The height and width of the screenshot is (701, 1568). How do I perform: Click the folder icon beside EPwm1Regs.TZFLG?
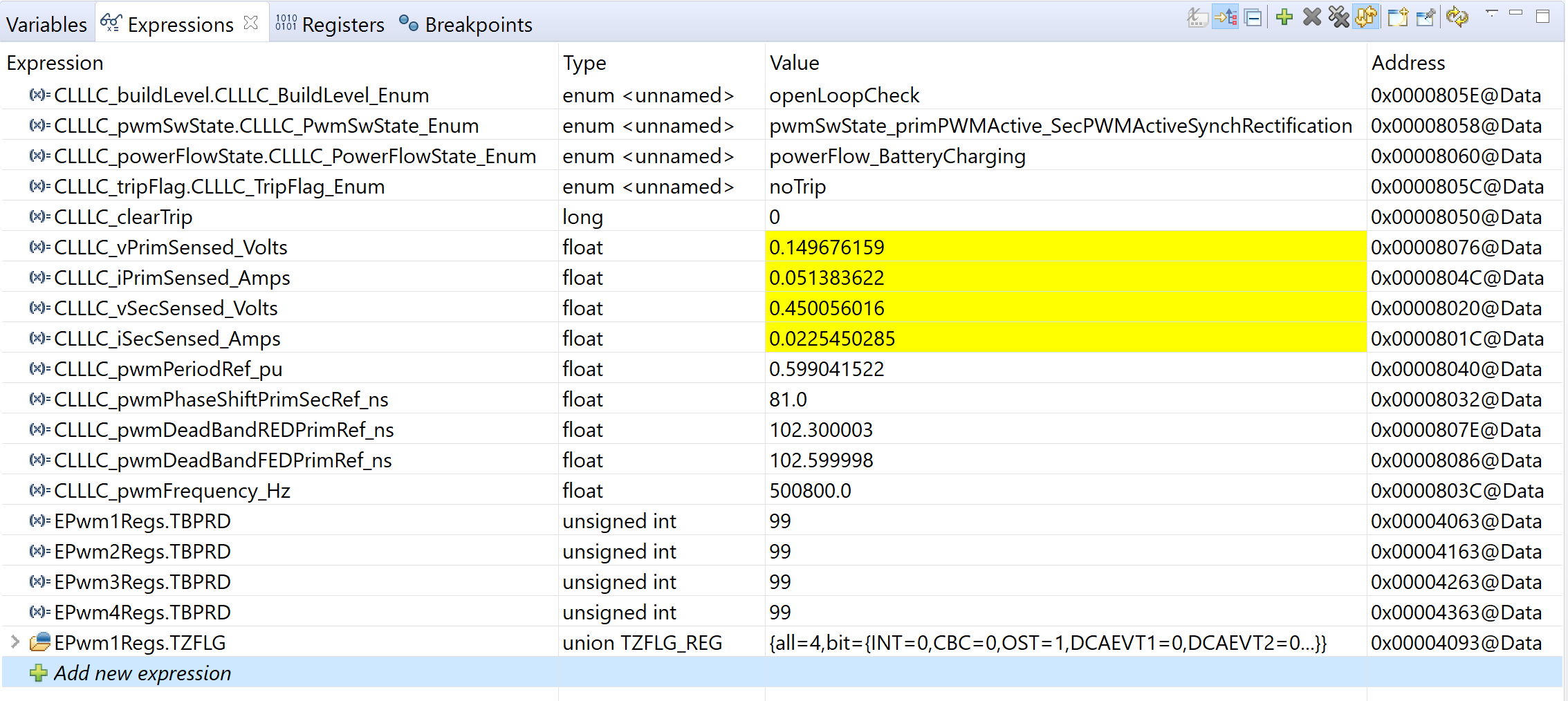click(x=40, y=642)
